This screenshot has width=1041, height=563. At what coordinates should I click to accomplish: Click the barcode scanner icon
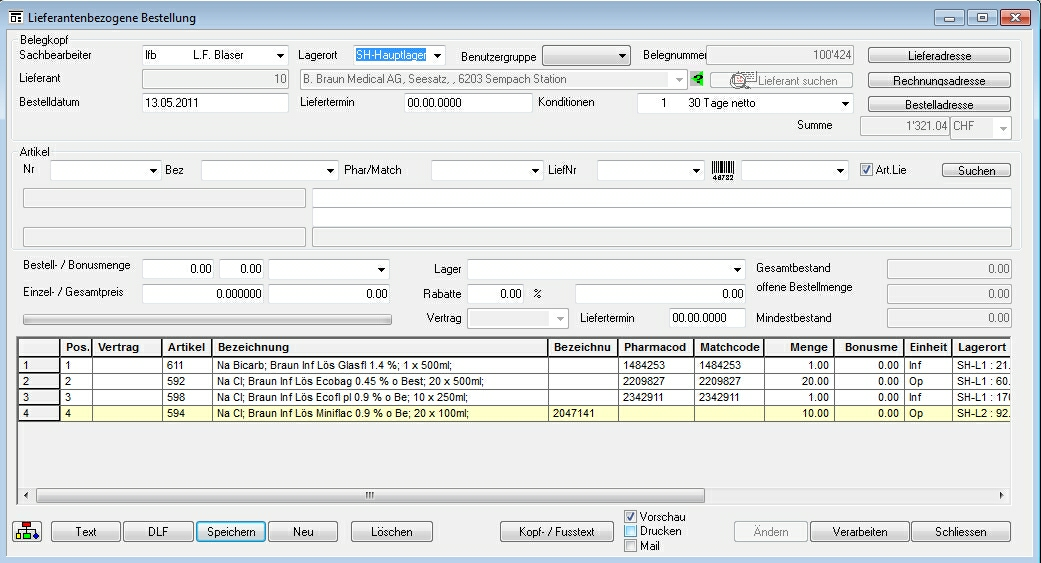[722, 171]
